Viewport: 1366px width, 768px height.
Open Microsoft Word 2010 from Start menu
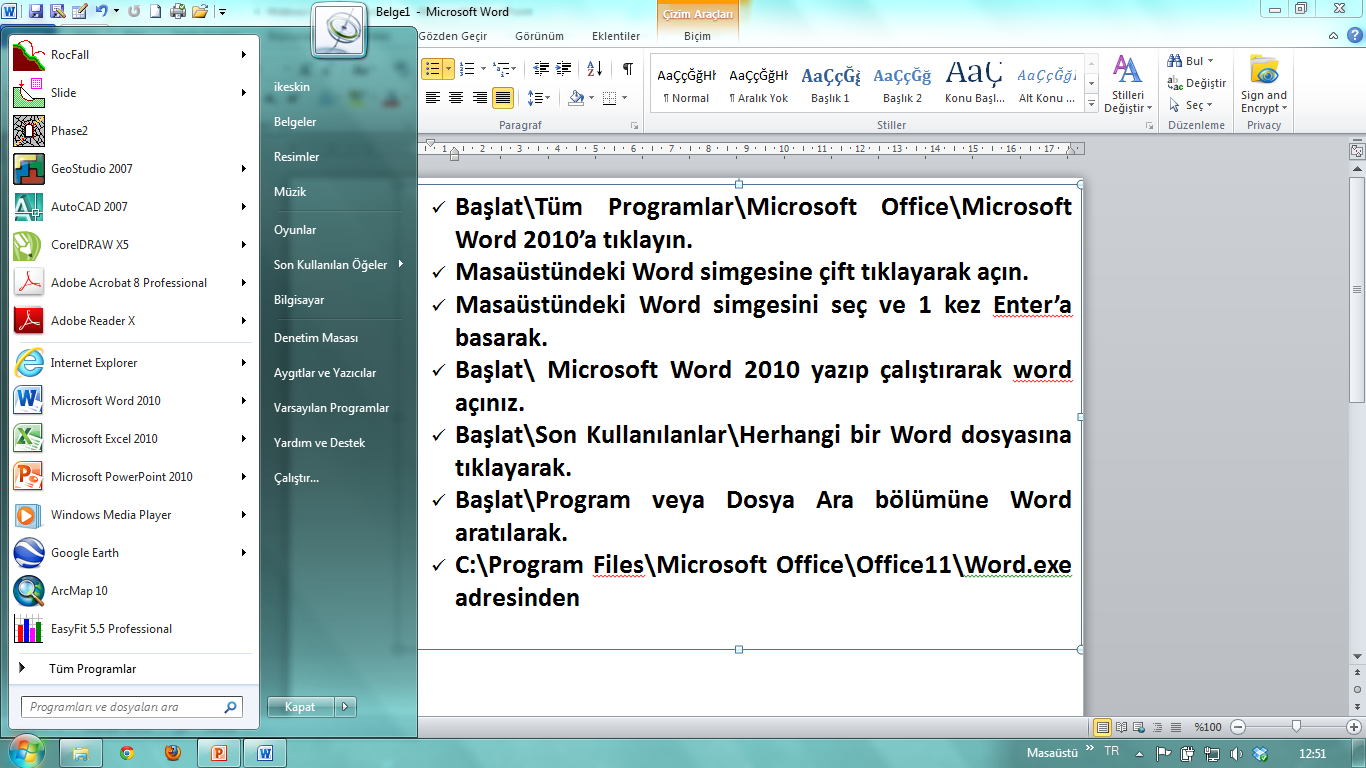pos(130,401)
